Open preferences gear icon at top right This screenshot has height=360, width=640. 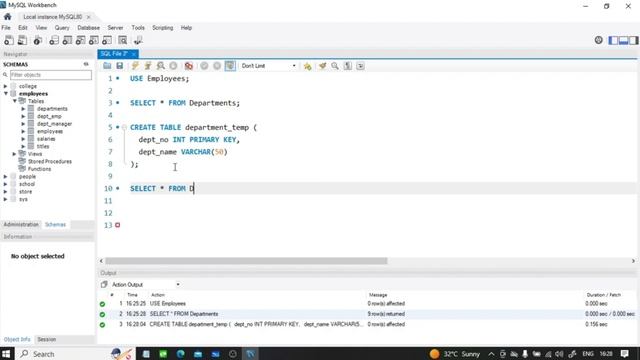[x=598, y=40]
